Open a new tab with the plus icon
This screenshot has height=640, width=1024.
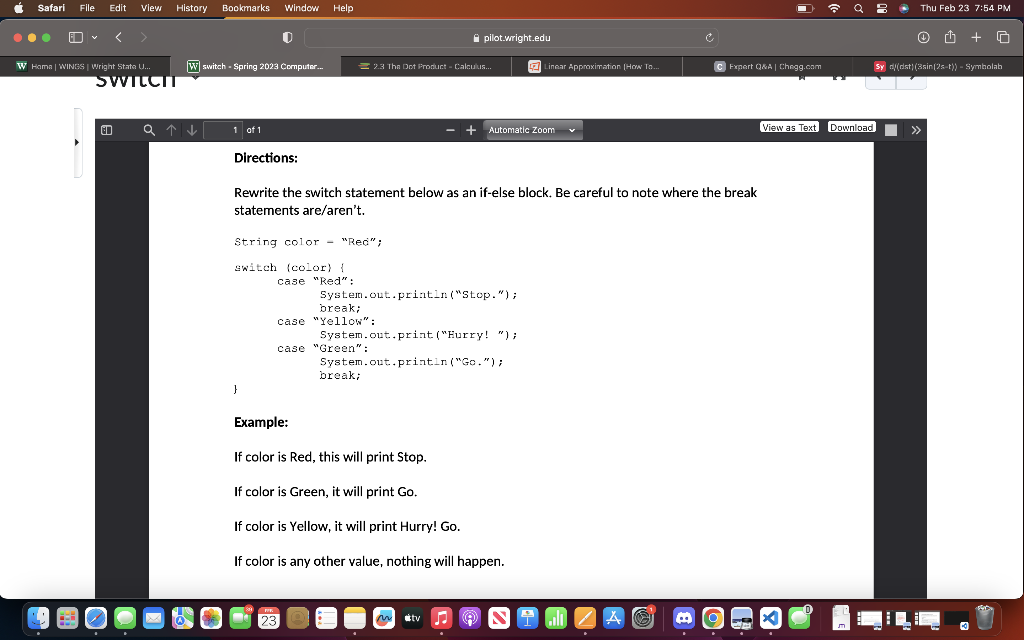pos(976,36)
